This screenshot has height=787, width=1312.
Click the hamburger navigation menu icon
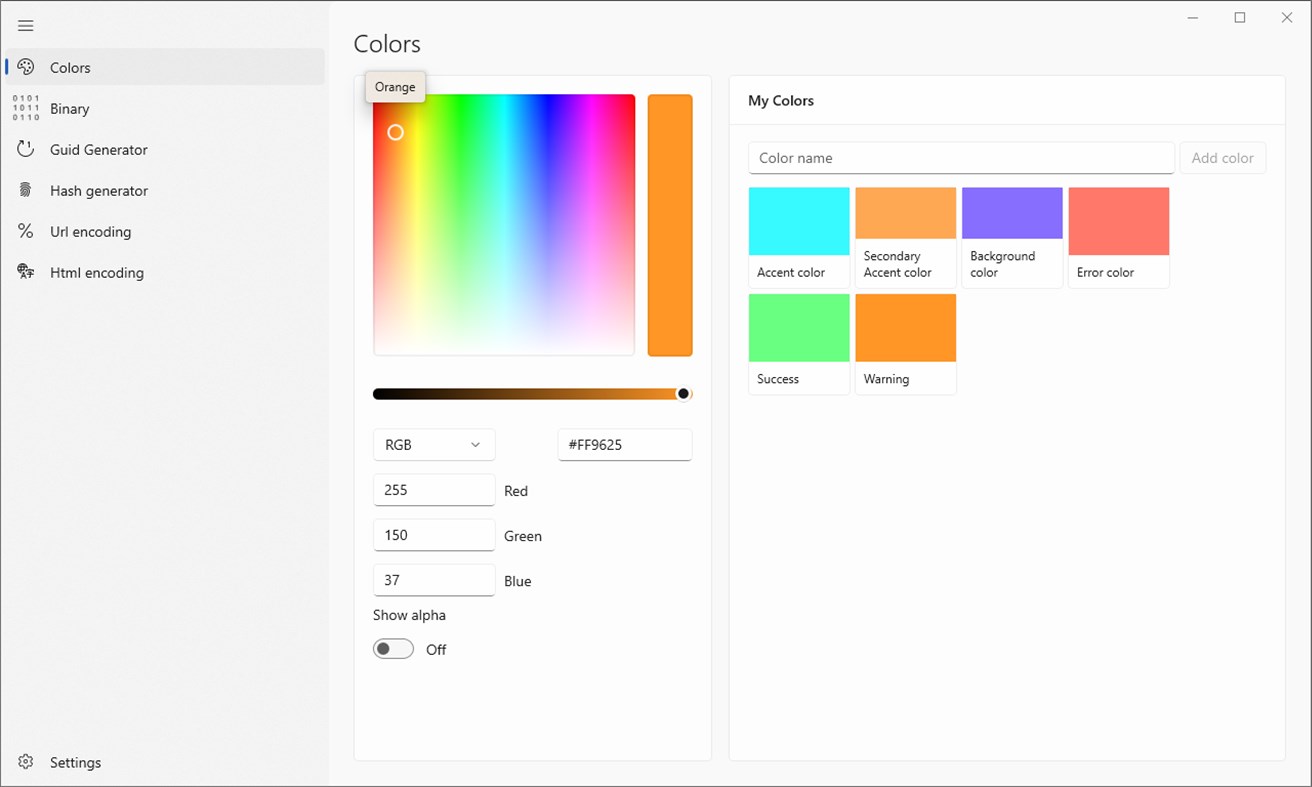pyautogui.click(x=26, y=26)
